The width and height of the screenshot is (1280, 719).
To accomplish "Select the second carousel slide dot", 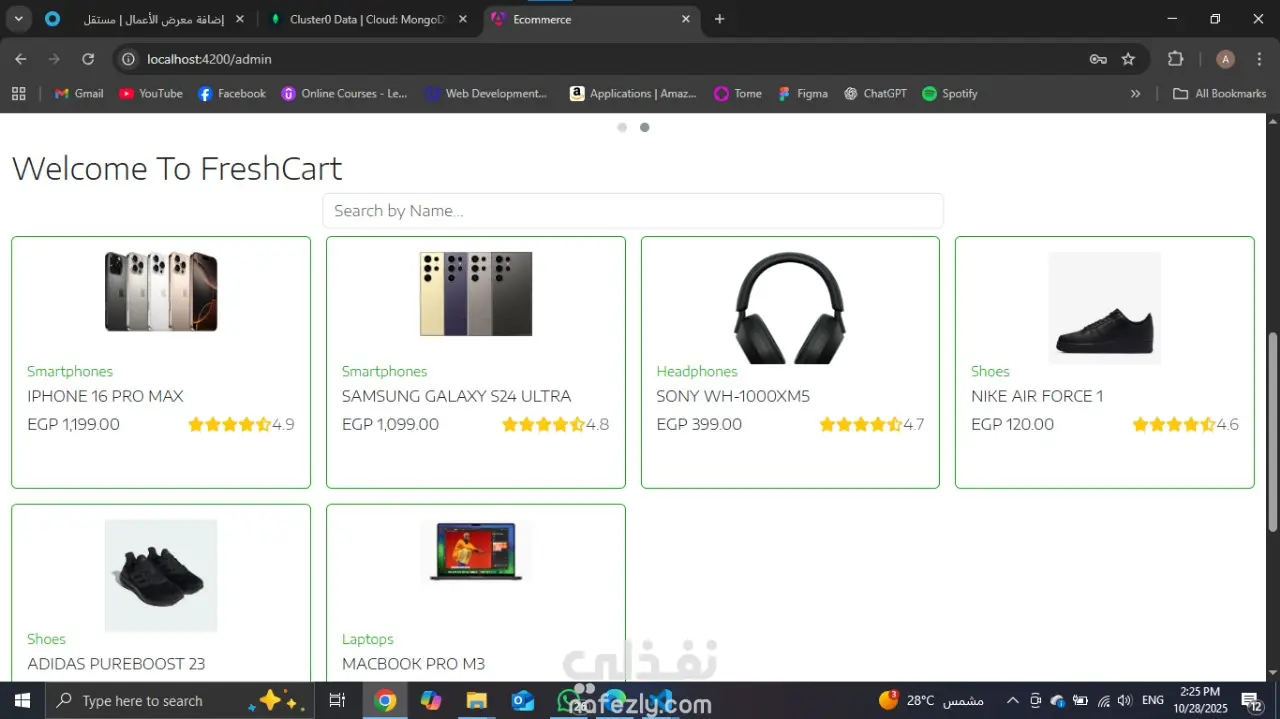I will 645,127.
